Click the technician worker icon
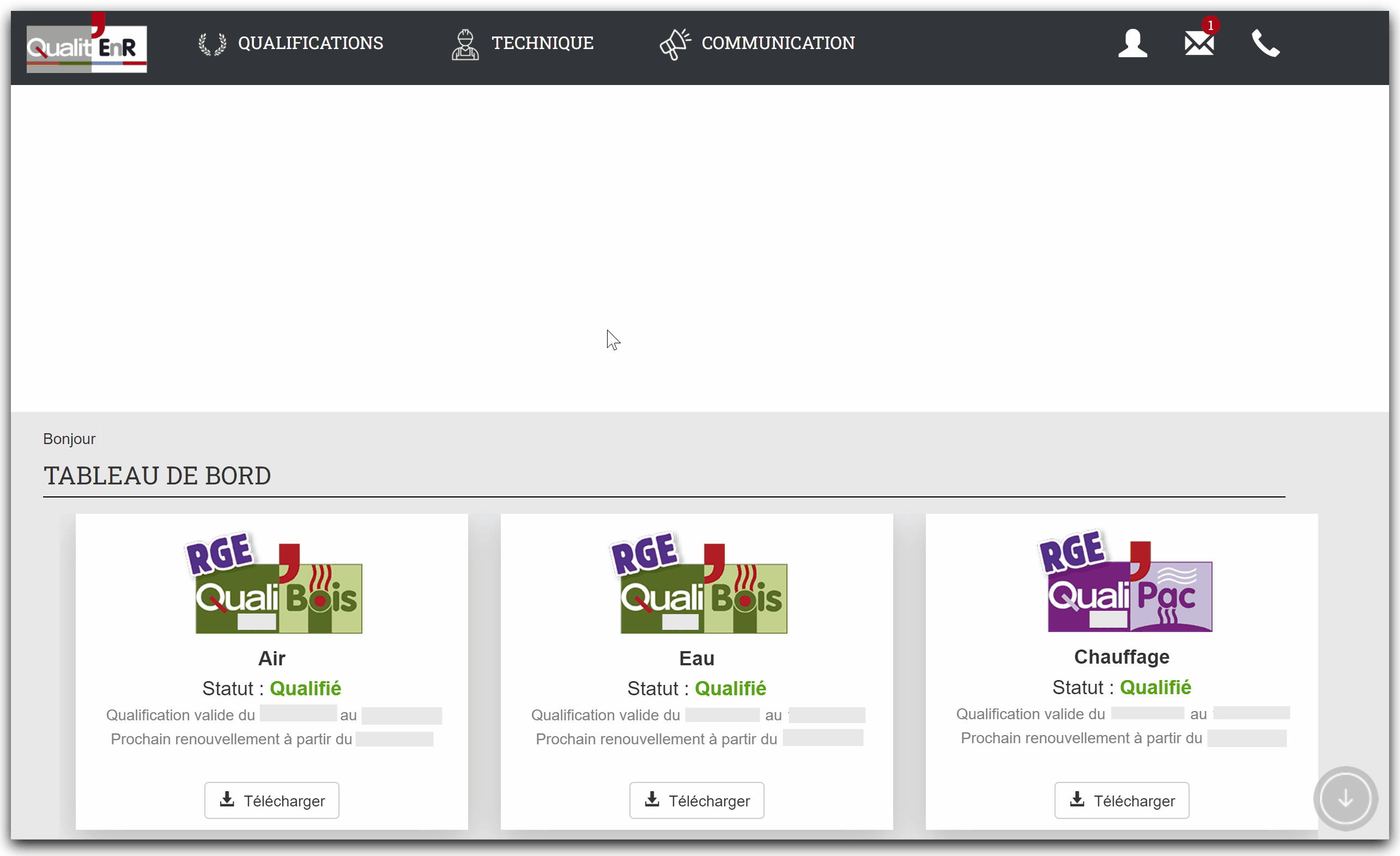The image size is (1400, 856). coord(465,44)
